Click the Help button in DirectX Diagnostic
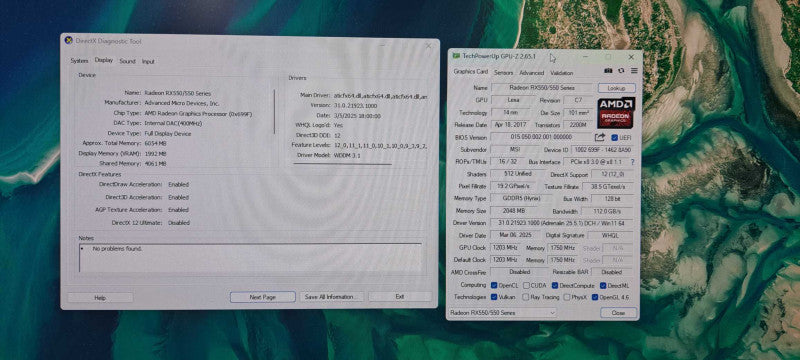 (x=100, y=297)
